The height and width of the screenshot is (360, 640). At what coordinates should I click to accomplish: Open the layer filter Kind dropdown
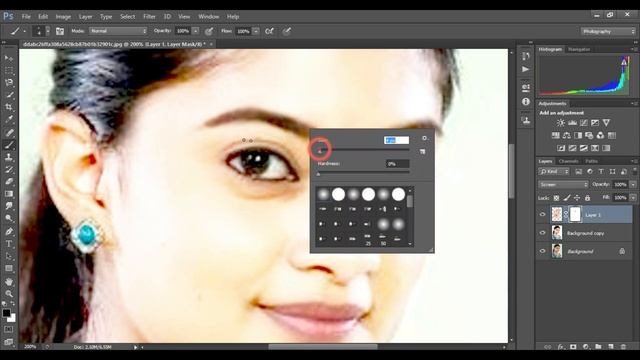(x=554, y=171)
